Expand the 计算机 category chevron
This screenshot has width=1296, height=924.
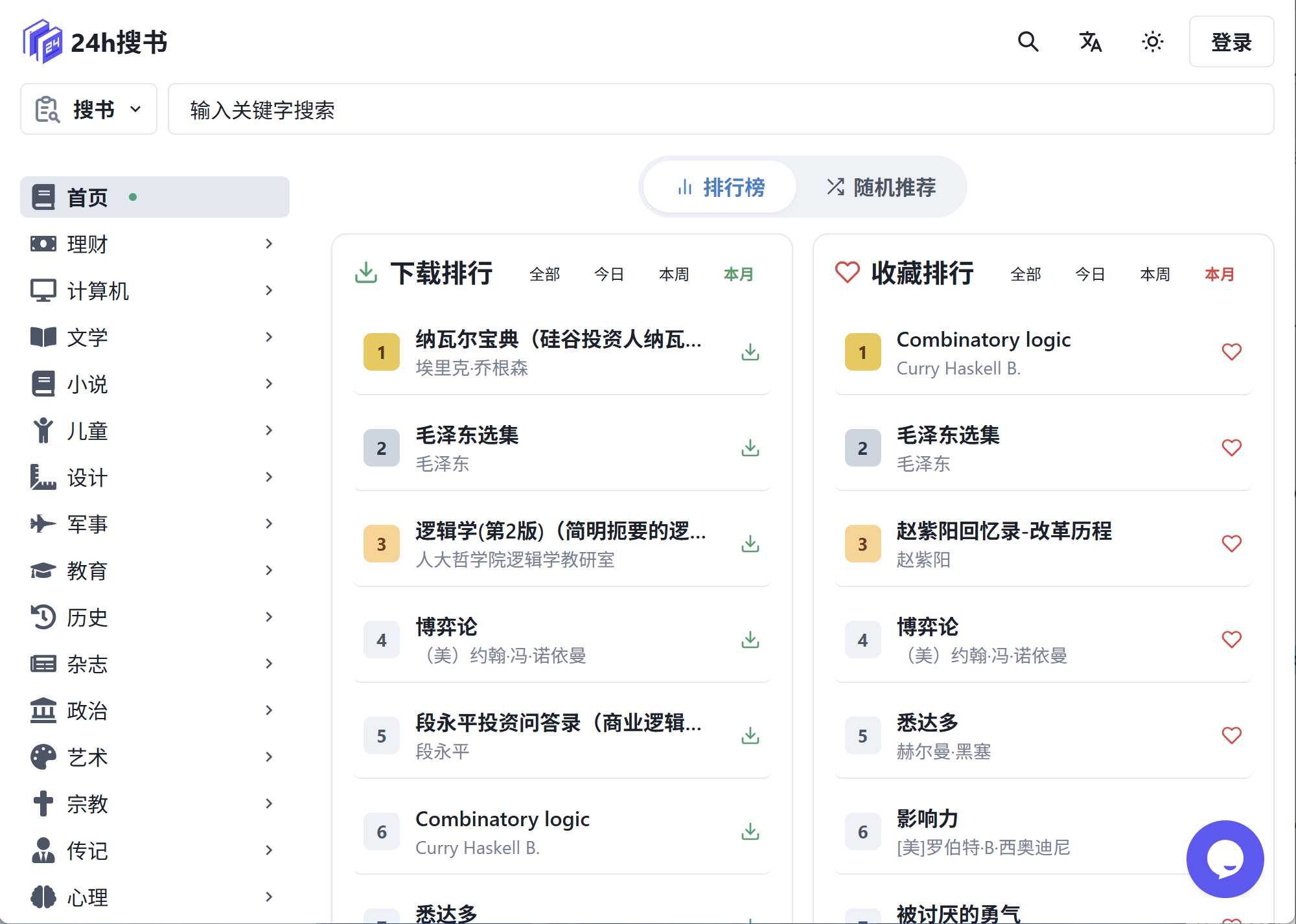[269, 290]
